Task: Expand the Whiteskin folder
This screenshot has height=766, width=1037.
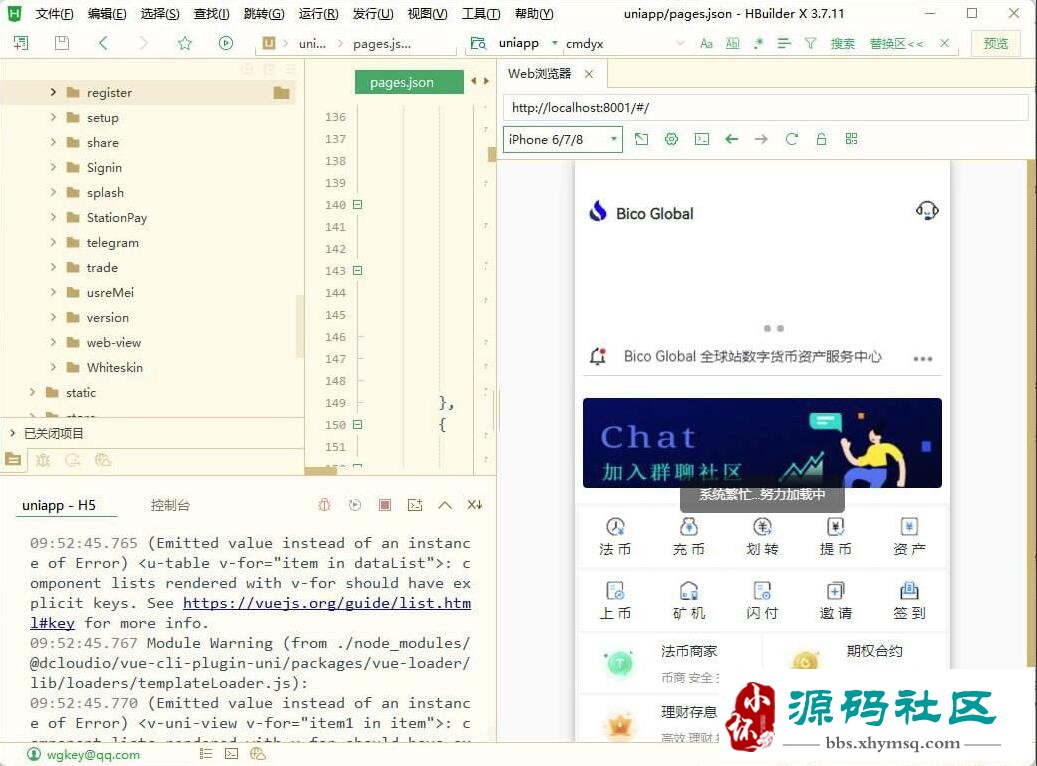Action: click(53, 367)
